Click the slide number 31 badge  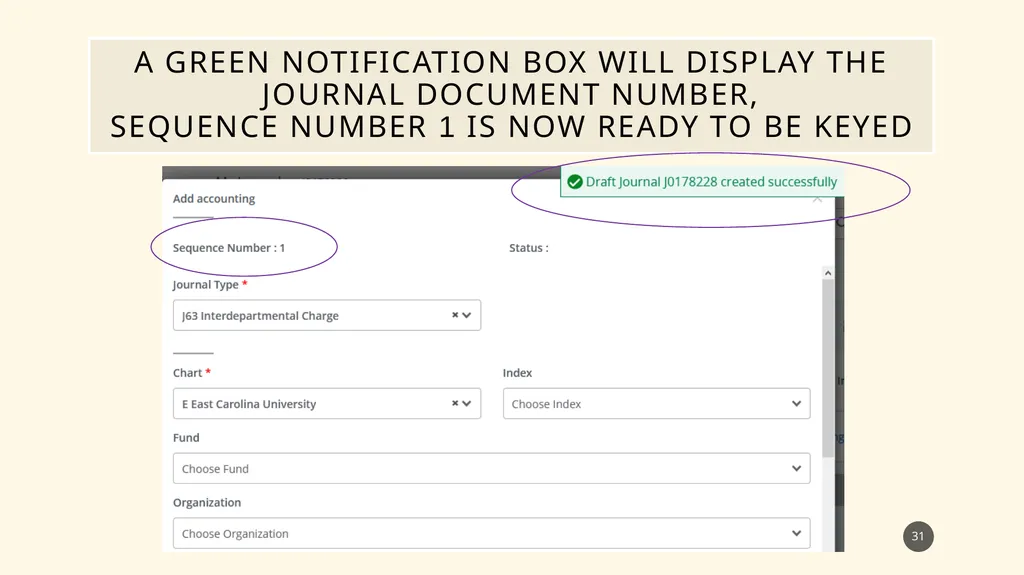pyautogui.click(x=918, y=536)
